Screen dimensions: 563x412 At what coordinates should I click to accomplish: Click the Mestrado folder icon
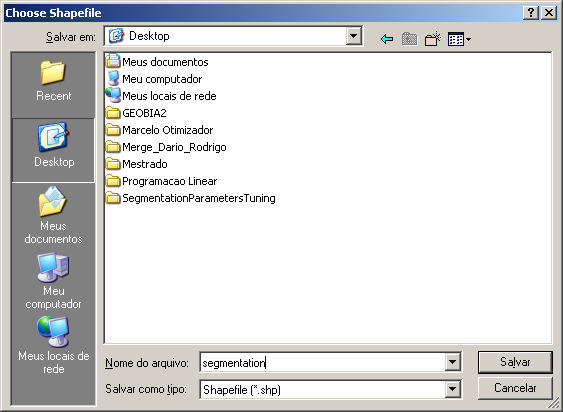[113, 164]
